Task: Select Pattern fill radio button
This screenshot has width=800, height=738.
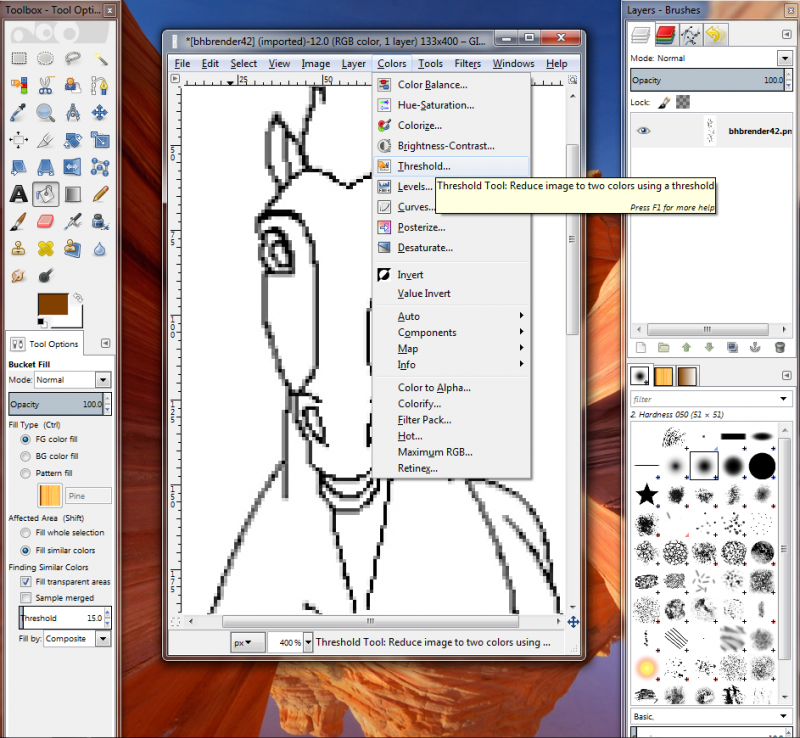Action: coord(25,474)
